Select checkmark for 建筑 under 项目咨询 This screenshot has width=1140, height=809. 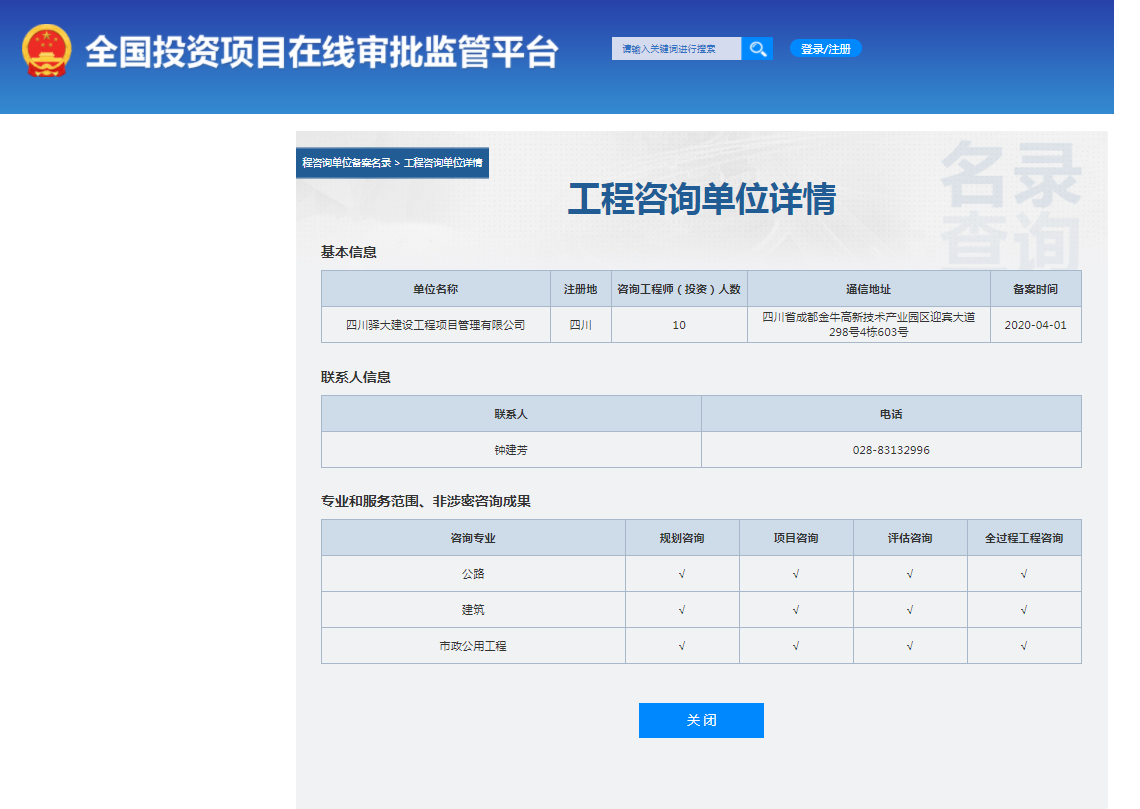pos(796,609)
